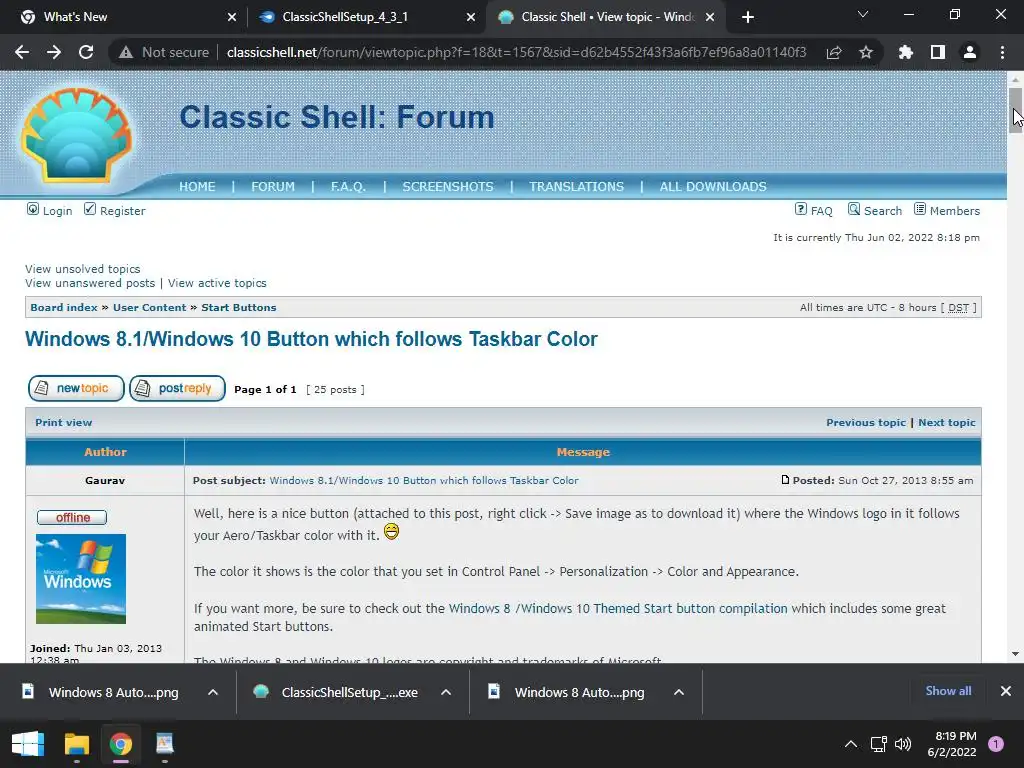Click the address bar URL field

tap(516, 52)
